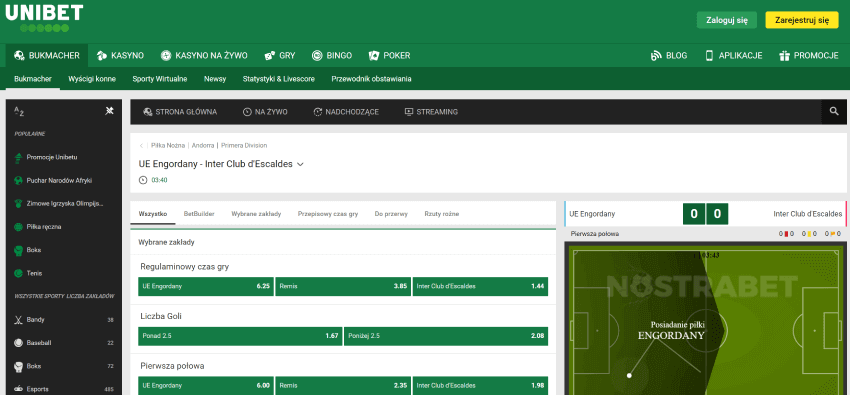Click the Bukmacher football icon
Screen dimensions: 850x395
(19, 55)
